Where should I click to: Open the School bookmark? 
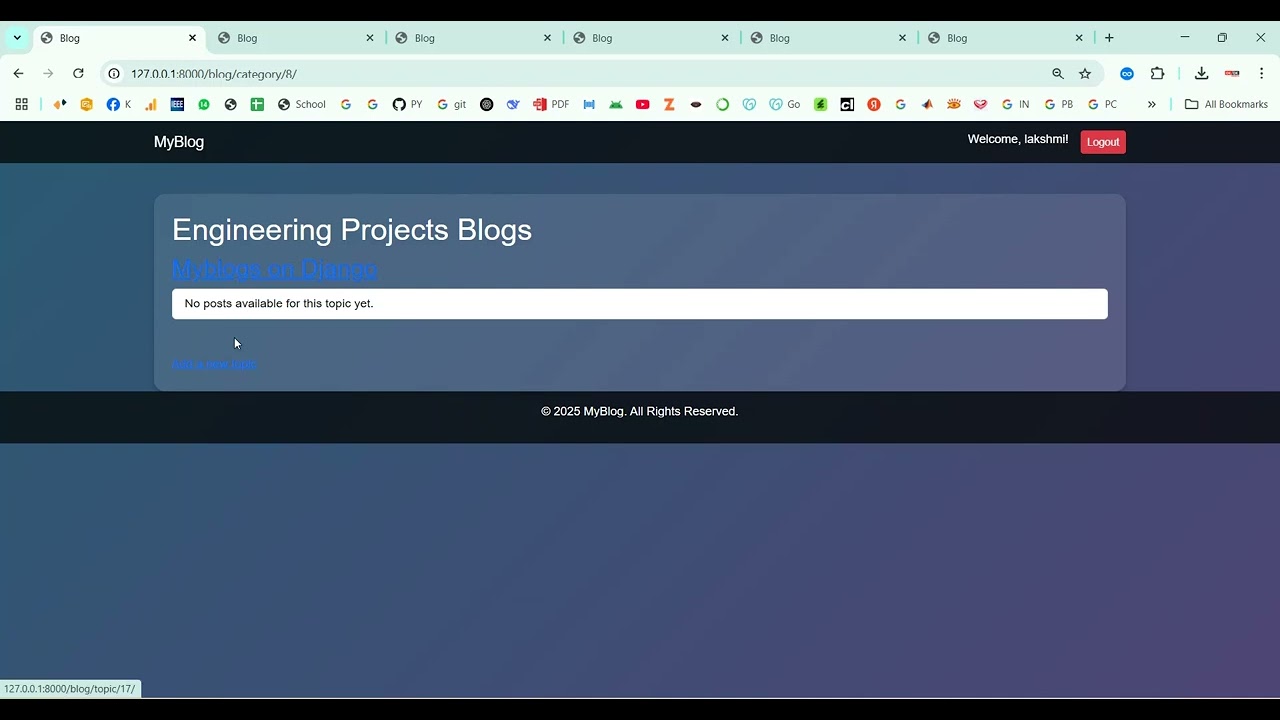tap(302, 104)
